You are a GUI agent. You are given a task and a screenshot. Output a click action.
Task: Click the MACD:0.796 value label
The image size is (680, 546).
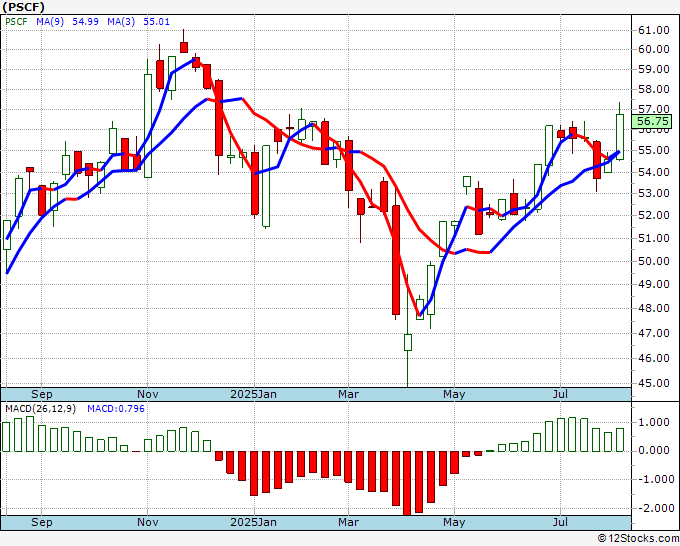pyautogui.click(x=116, y=409)
